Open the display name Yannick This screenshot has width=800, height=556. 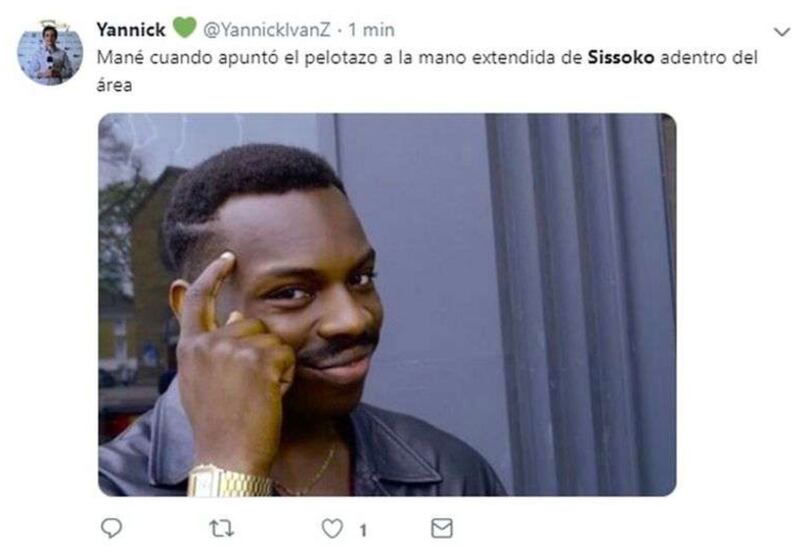coord(131,30)
